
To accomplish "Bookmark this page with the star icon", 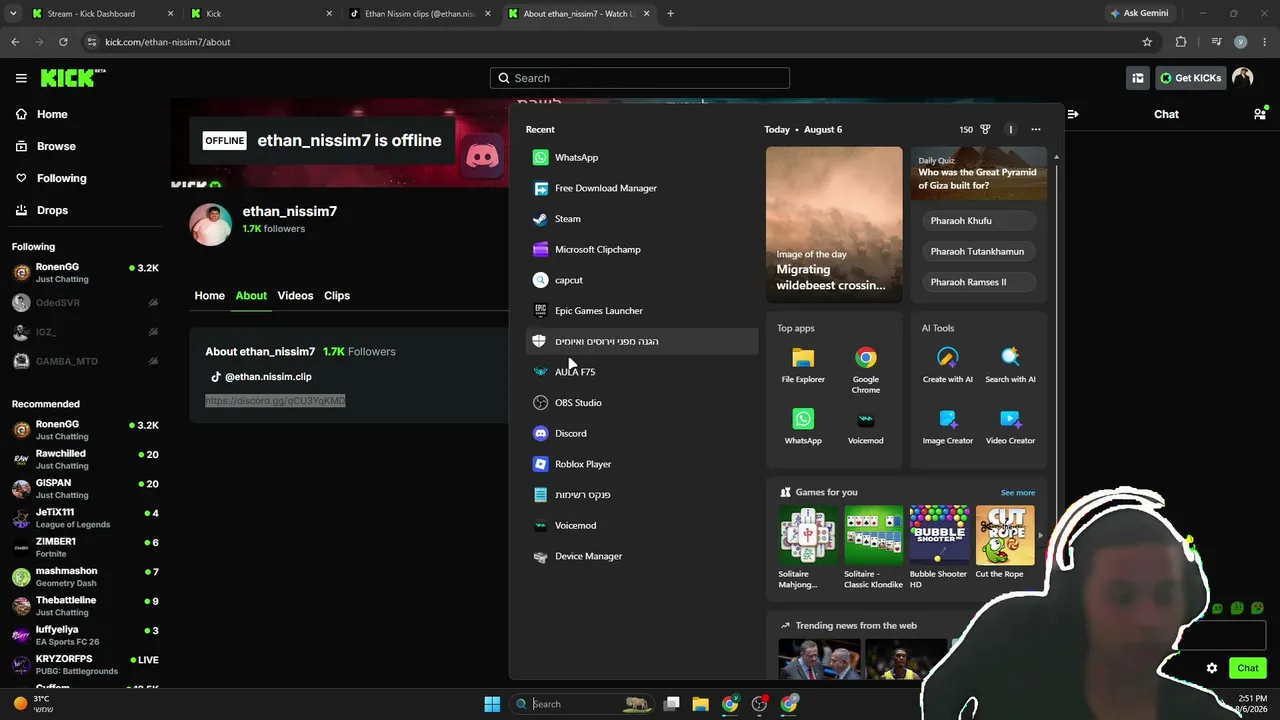I will click(1147, 42).
